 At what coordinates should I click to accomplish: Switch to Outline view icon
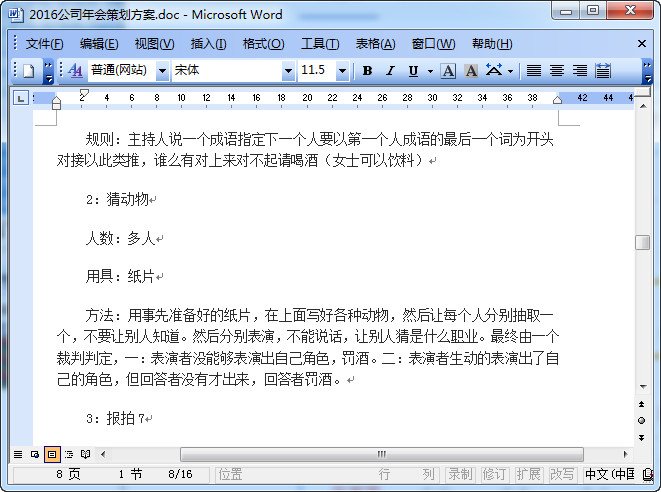pyautogui.click(x=69, y=454)
